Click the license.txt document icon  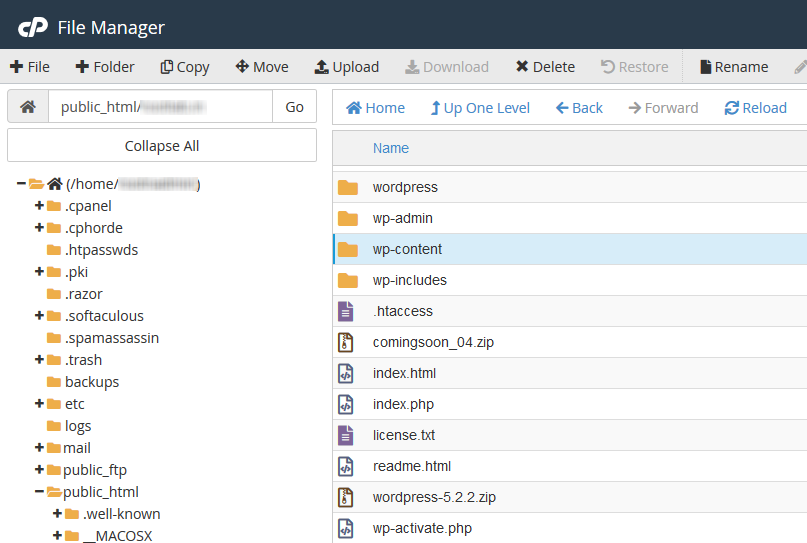(346, 435)
